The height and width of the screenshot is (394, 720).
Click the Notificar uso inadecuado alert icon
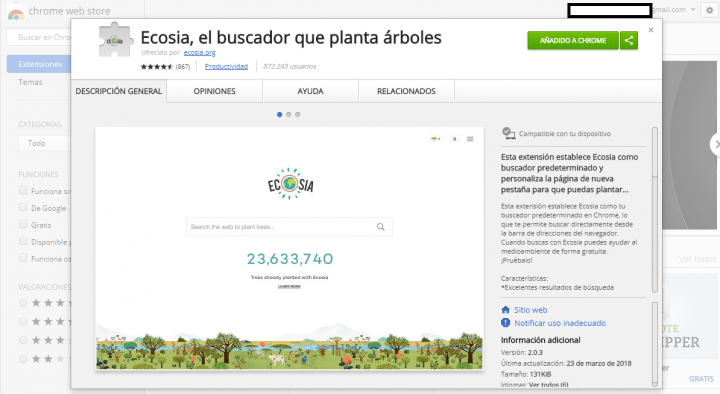pyautogui.click(x=506, y=323)
